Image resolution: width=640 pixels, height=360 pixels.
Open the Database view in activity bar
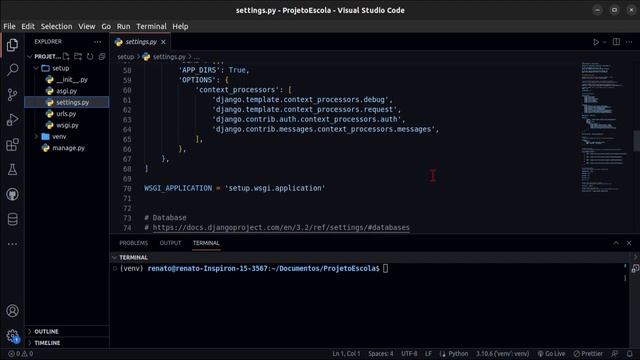coord(12,219)
